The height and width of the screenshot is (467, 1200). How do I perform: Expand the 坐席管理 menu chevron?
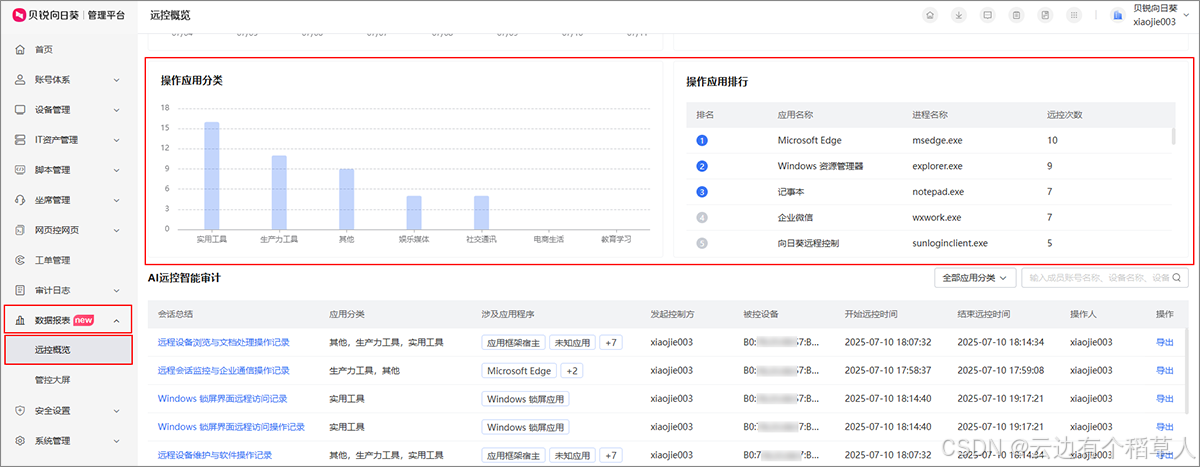tap(116, 199)
